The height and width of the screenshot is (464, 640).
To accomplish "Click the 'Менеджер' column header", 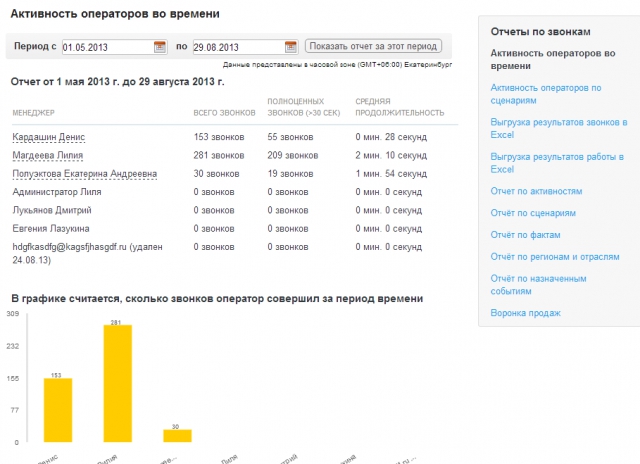I will (x=33, y=113).
